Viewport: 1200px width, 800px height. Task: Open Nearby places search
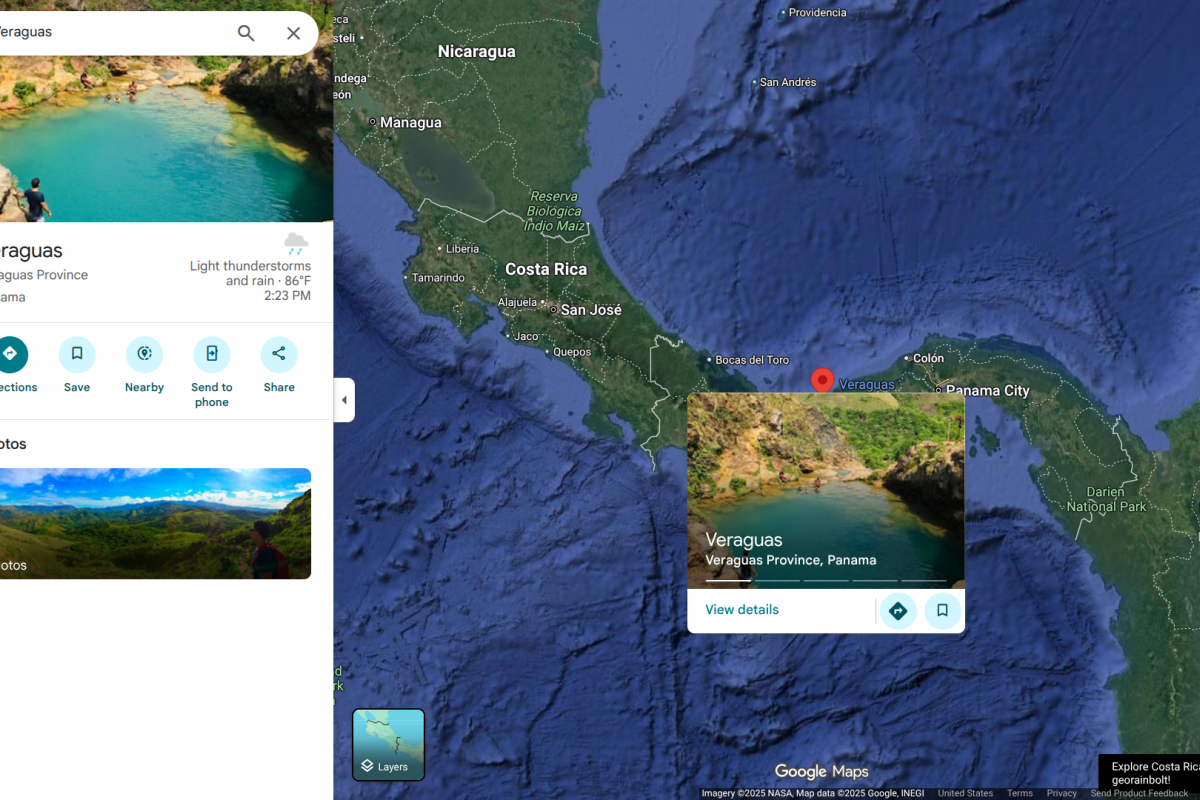point(144,354)
